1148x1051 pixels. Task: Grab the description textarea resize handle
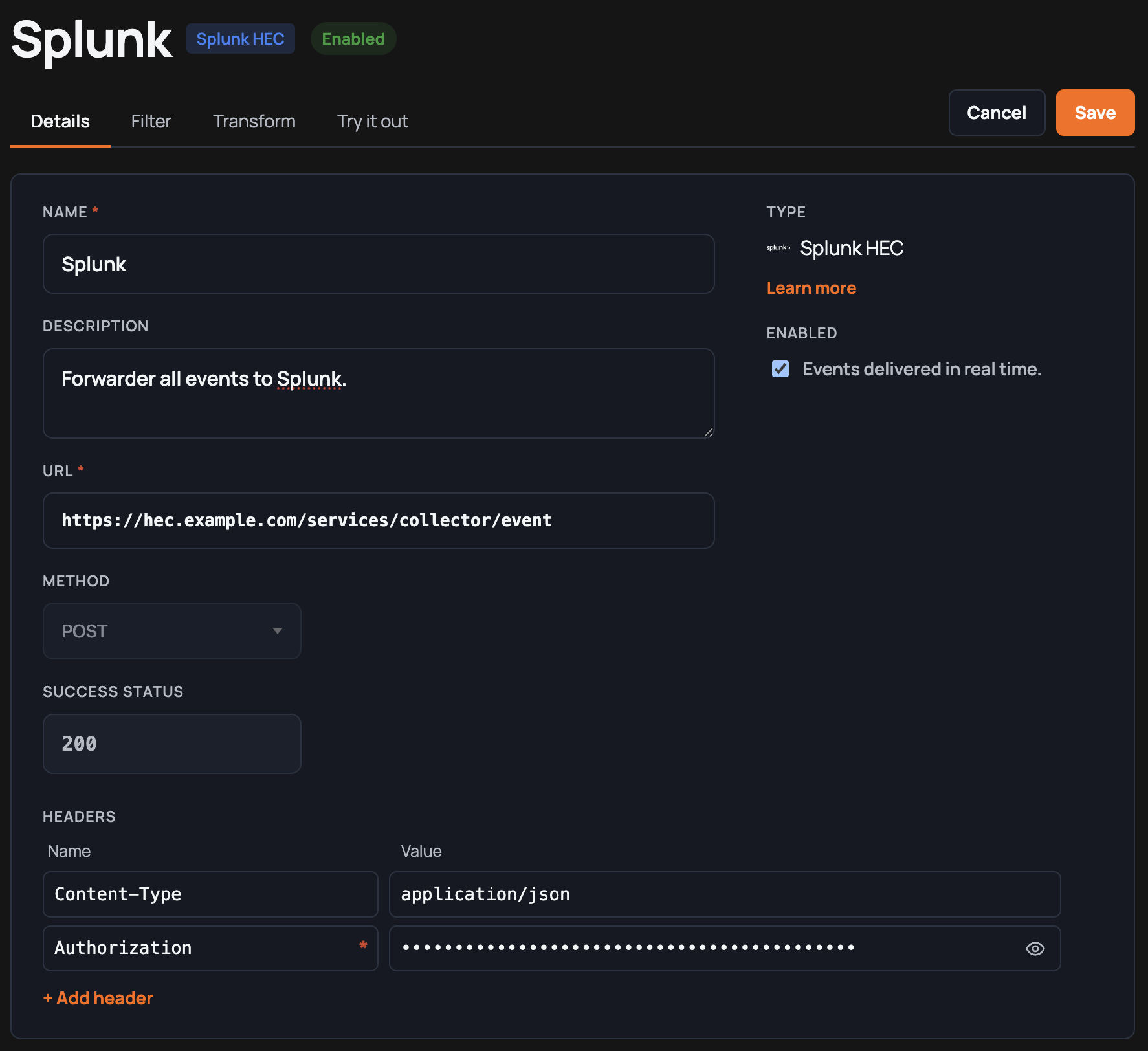(x=709, y=432)
